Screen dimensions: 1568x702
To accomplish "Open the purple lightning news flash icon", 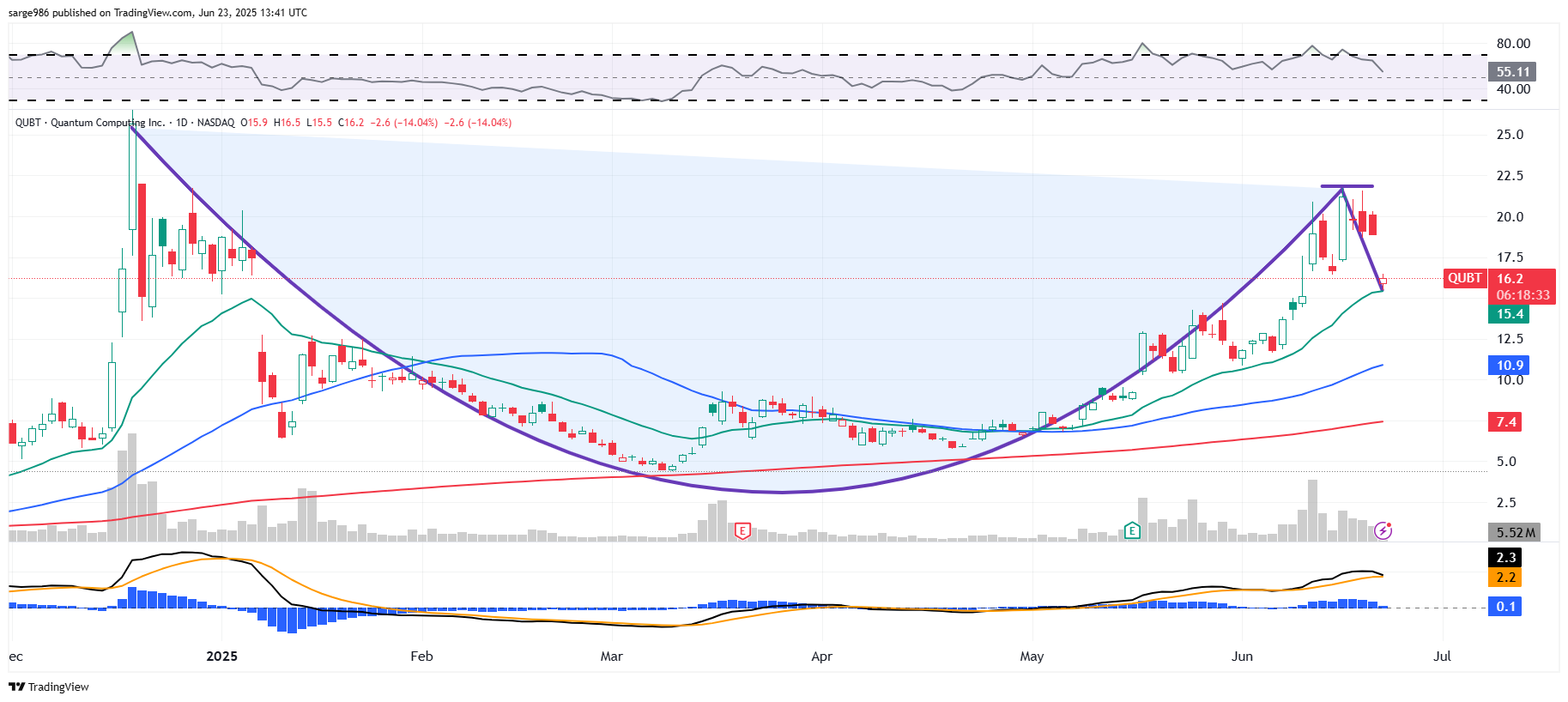I will coord(1383,530).
